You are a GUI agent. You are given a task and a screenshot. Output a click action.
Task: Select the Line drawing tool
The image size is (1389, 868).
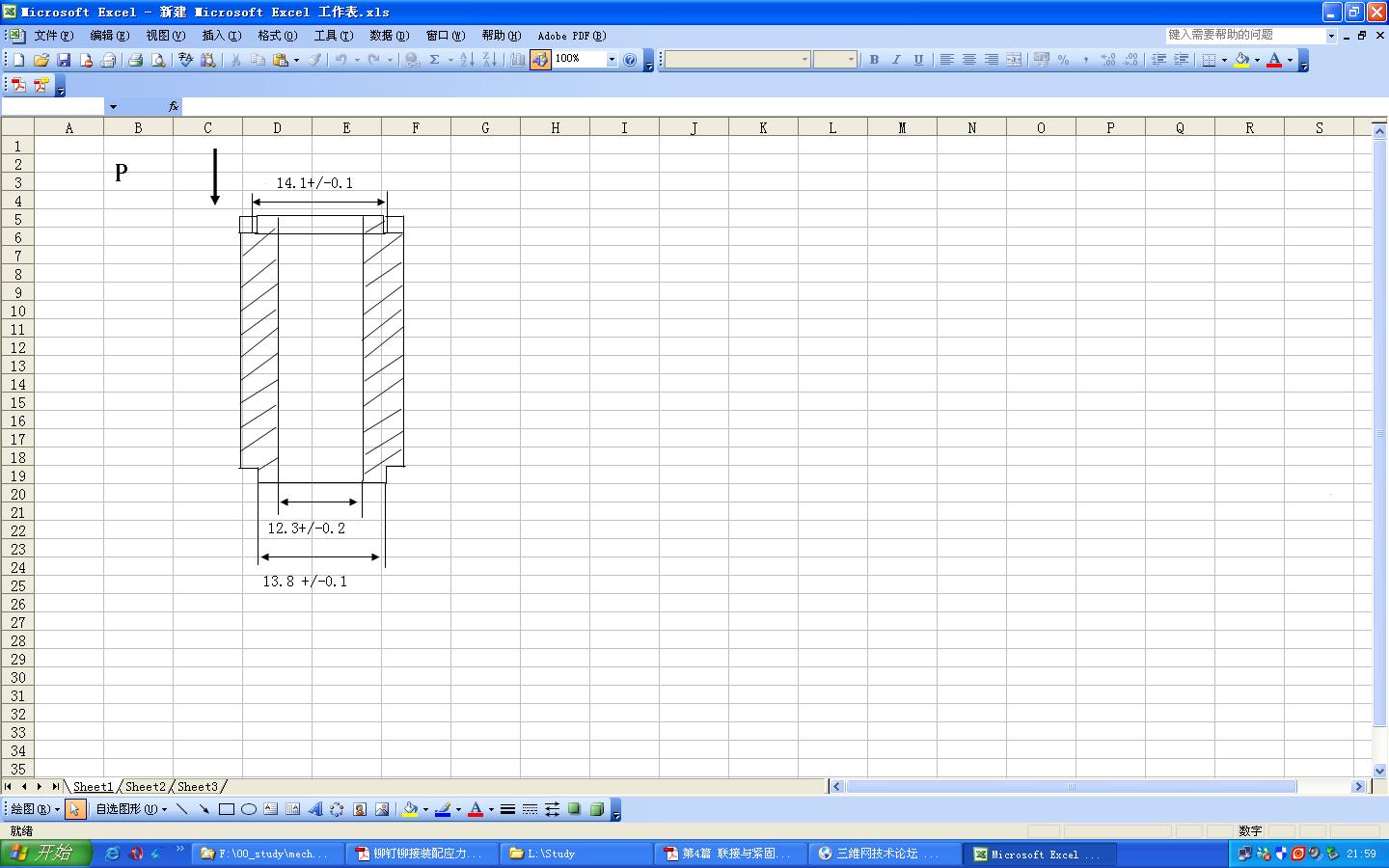pos(181,809)
